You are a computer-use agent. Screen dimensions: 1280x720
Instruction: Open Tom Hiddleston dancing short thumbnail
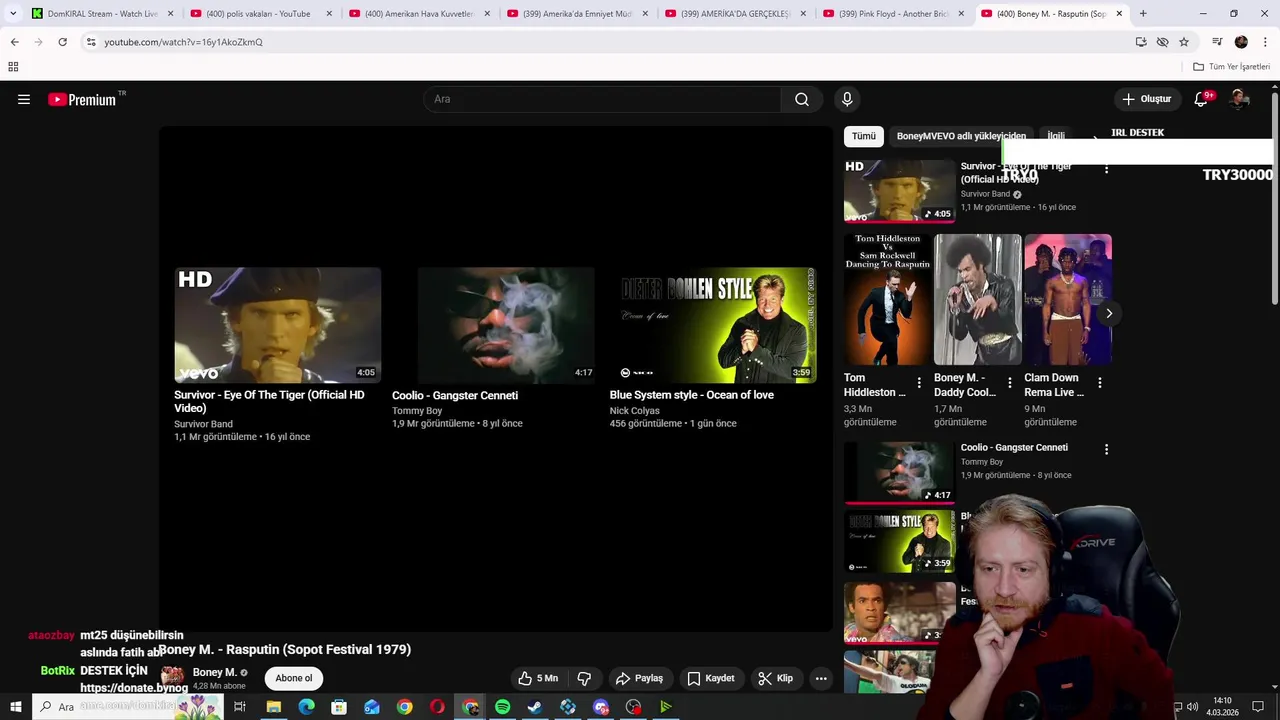888,300
